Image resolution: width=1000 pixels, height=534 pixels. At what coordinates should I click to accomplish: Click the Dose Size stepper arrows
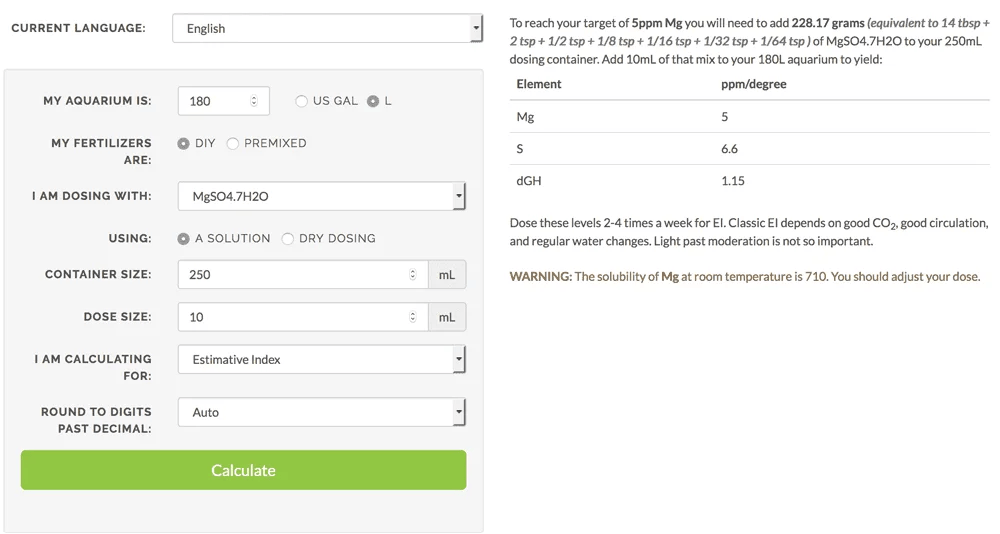[x=413, y=317]
